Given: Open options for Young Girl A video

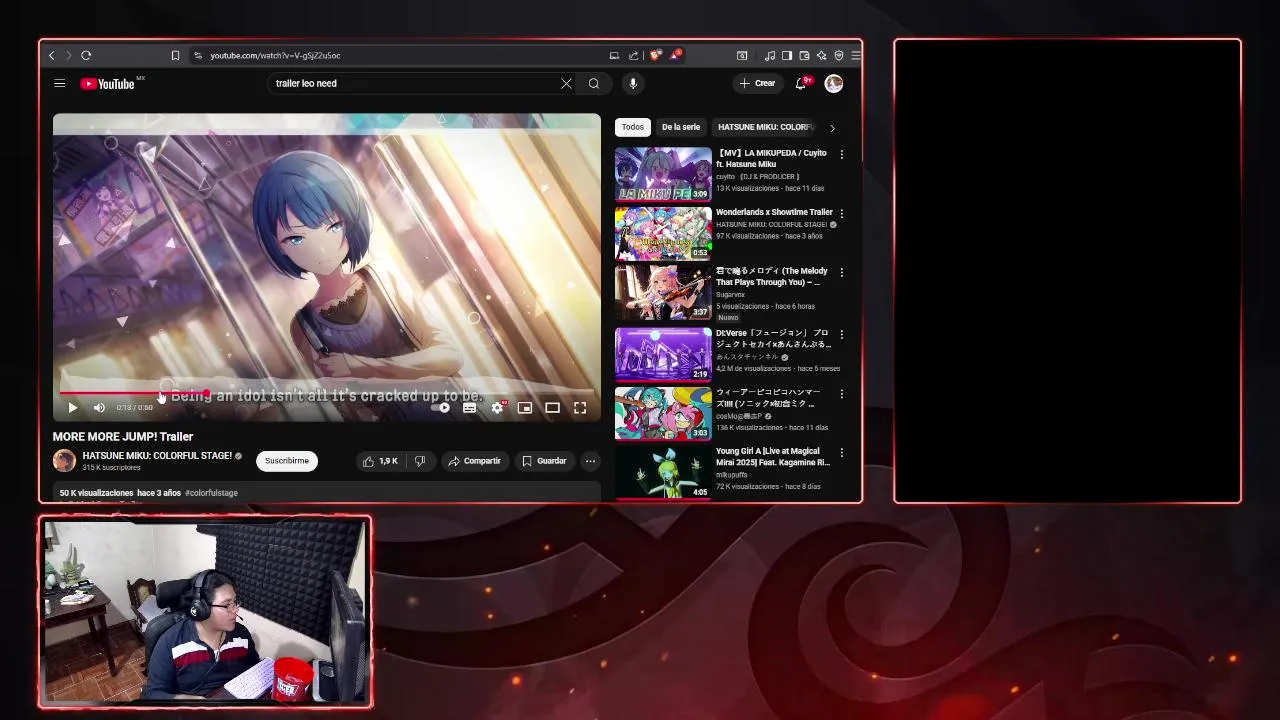Looking at the screenshot, I should coord(841,453).
